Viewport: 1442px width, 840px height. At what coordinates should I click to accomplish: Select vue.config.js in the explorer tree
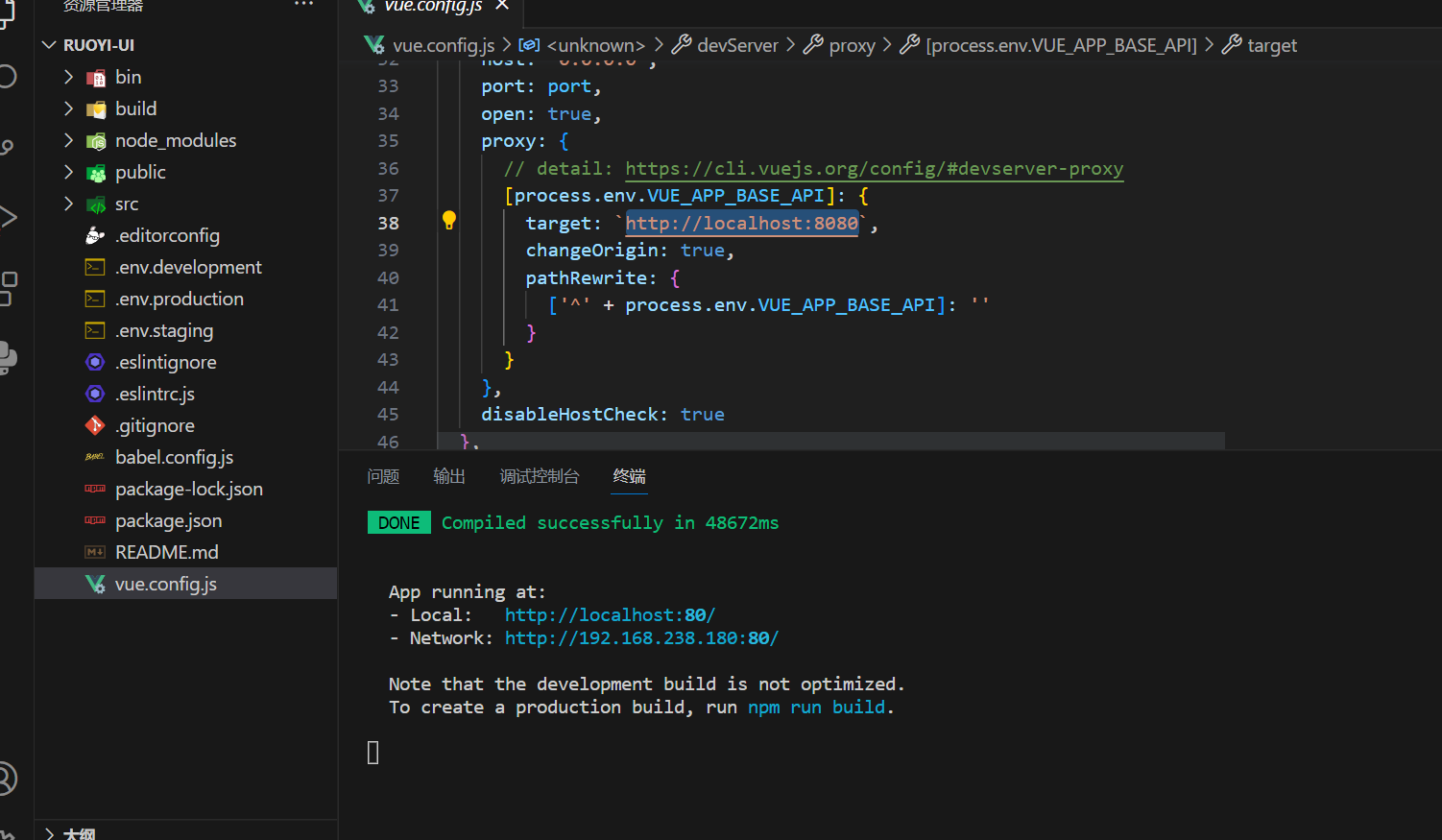pos(185,584)
